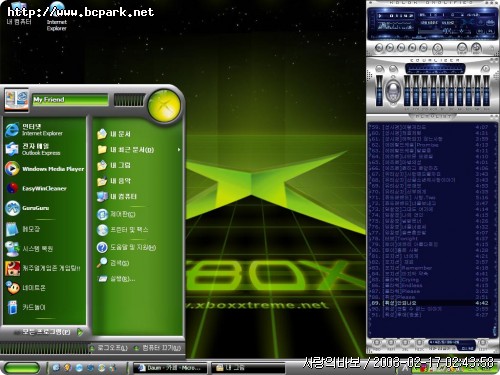Viewport: 500px width, 375px height.
Task: Click the Winamp volume bar in display
Action: [435, 32]
